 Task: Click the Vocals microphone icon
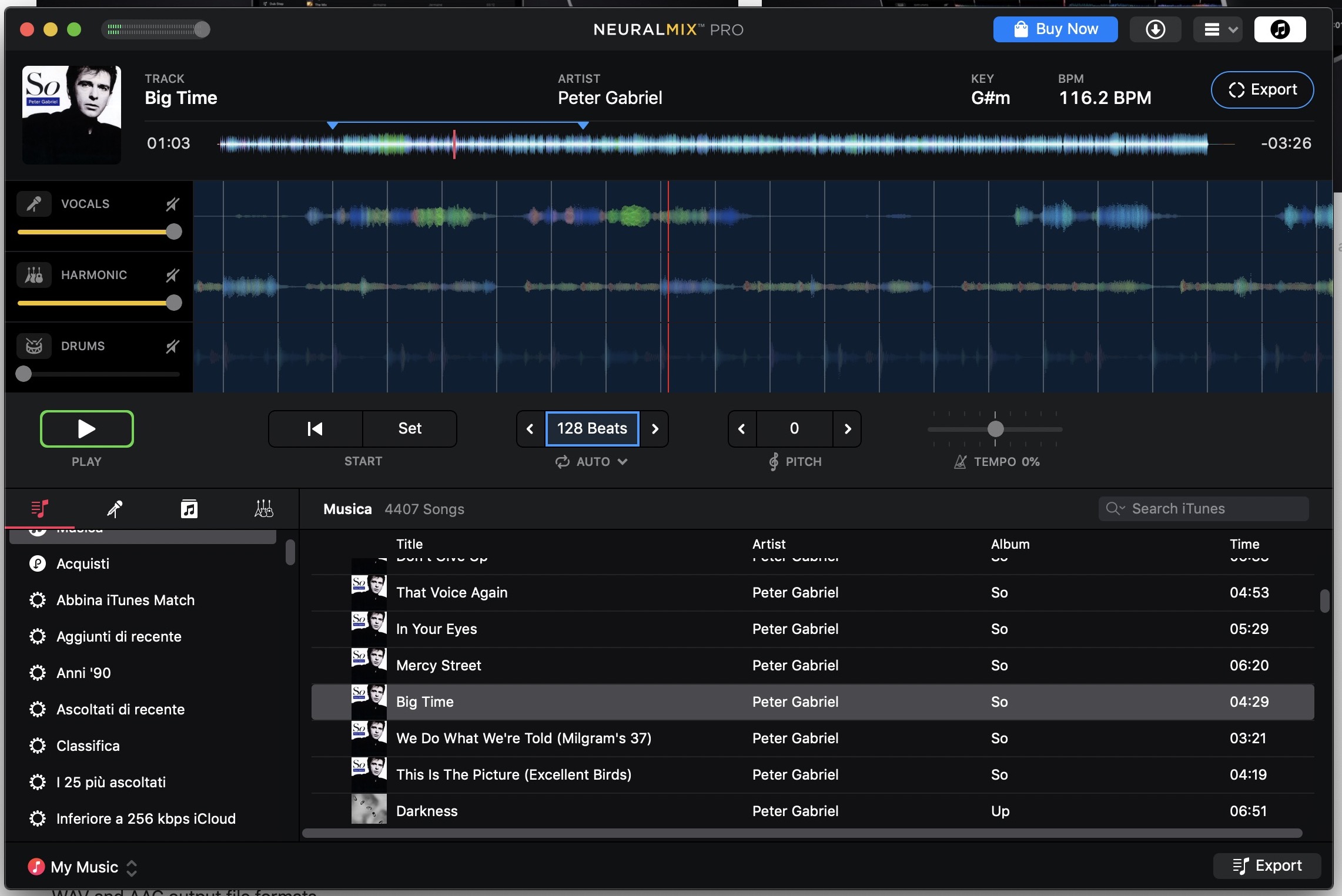point(34,204)
